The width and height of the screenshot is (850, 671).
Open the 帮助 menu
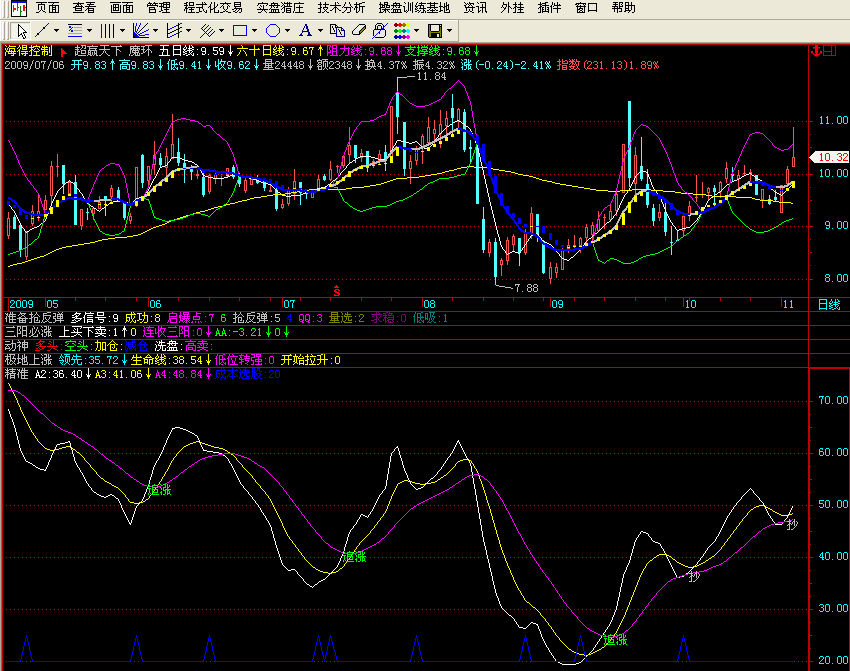[x=623, y=8]
